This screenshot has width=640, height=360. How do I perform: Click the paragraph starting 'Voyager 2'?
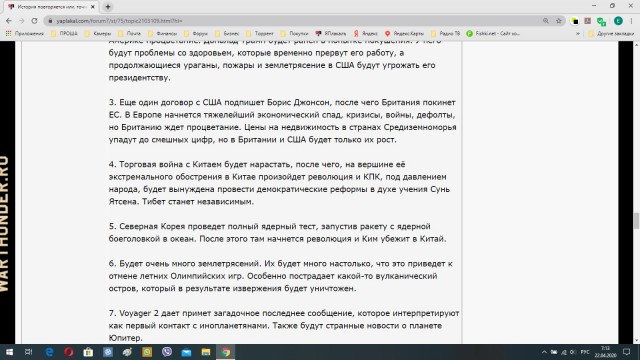(x=284, y=325)
